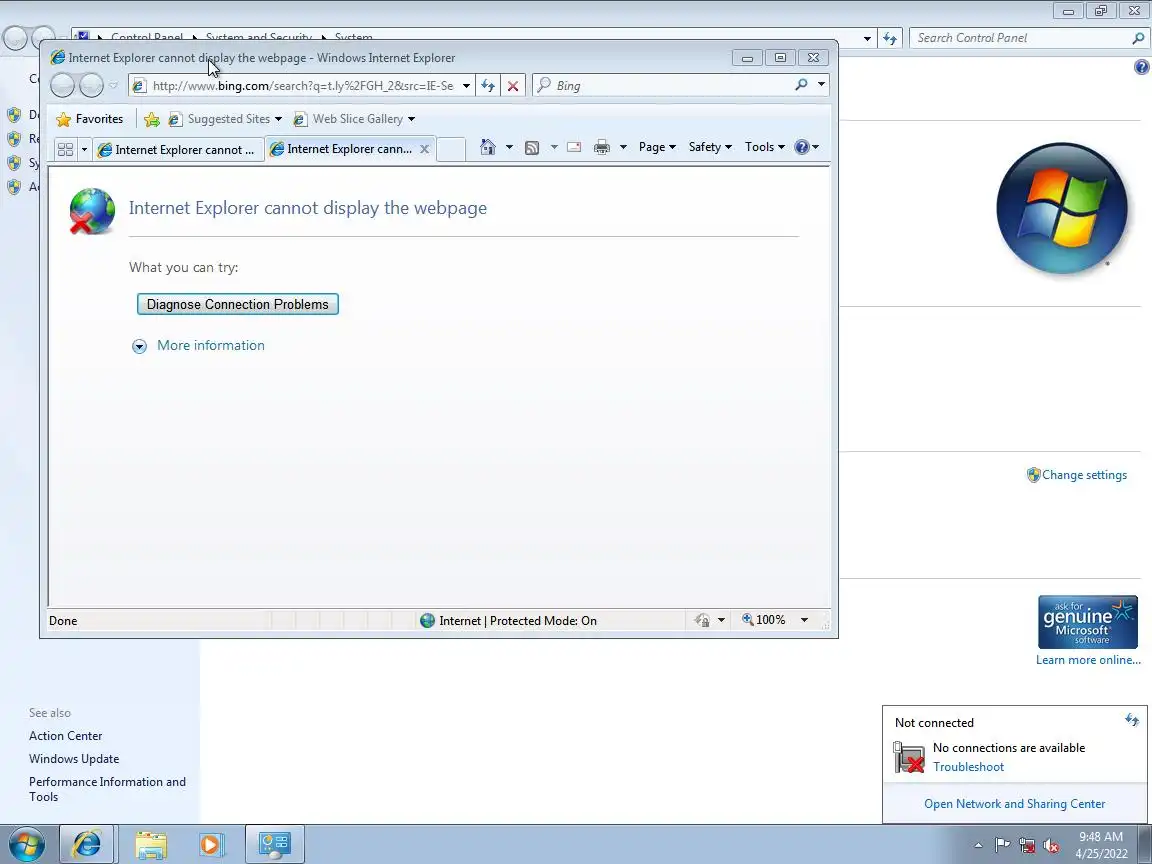This screenshot has width=1152, height=864.
Task: Open the Safety menu
Action: [710, 147]
